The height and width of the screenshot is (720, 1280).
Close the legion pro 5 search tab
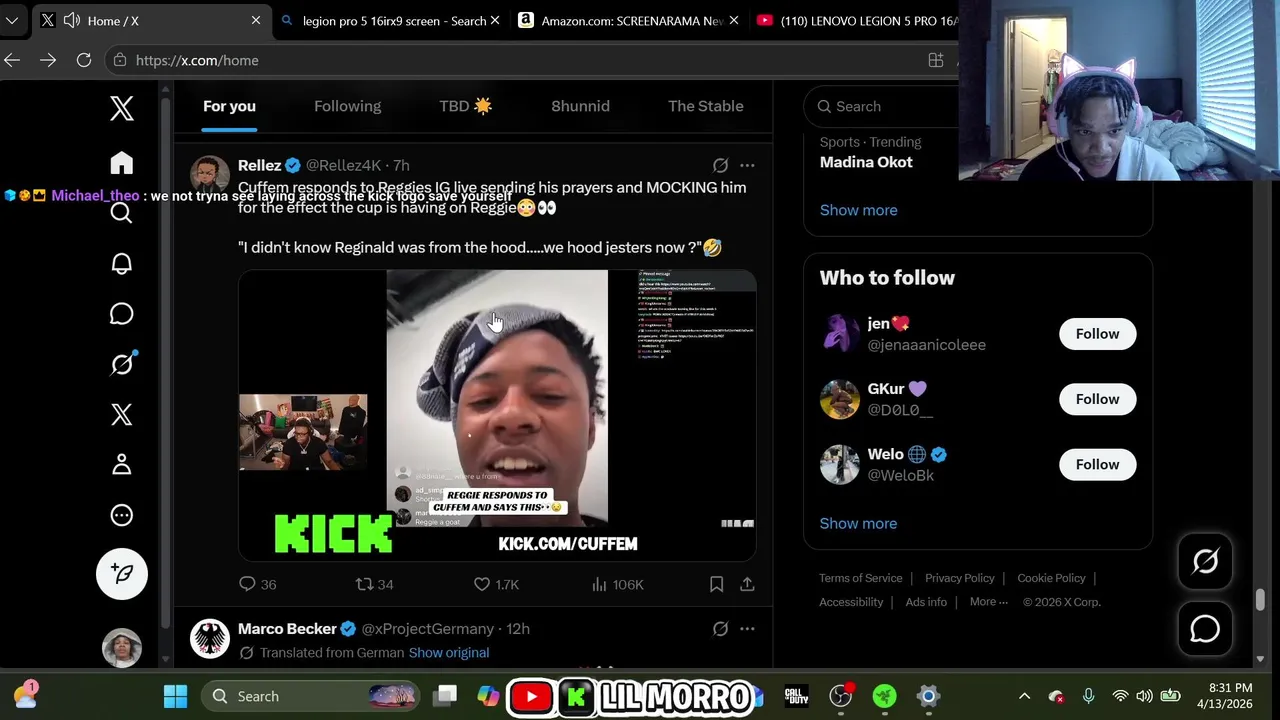coord(495,20)
